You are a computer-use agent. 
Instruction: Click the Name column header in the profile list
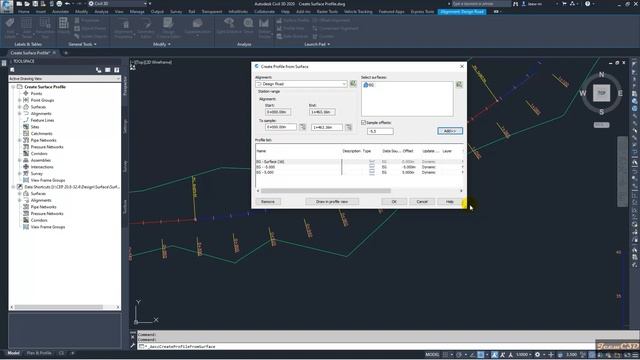[261, 151]
